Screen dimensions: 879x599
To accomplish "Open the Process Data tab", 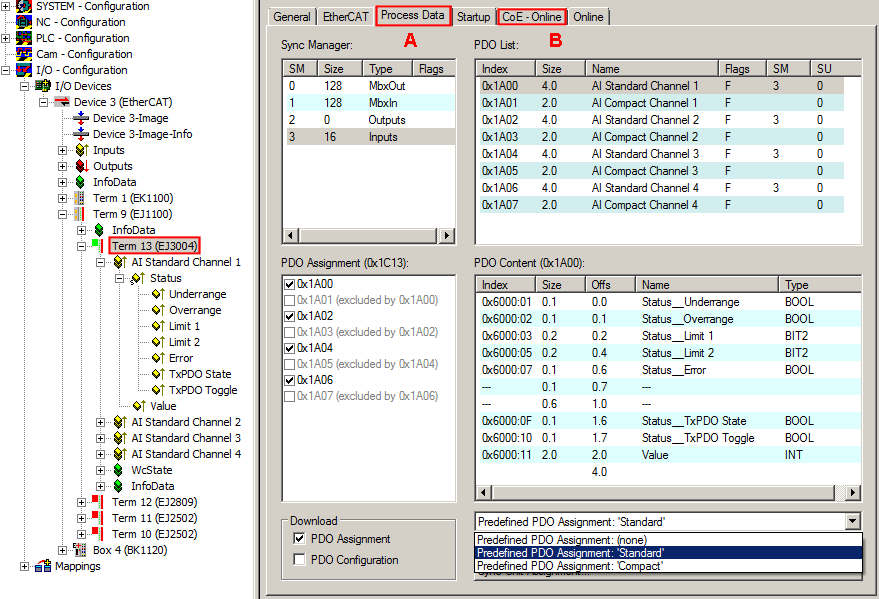I will 413,15.
